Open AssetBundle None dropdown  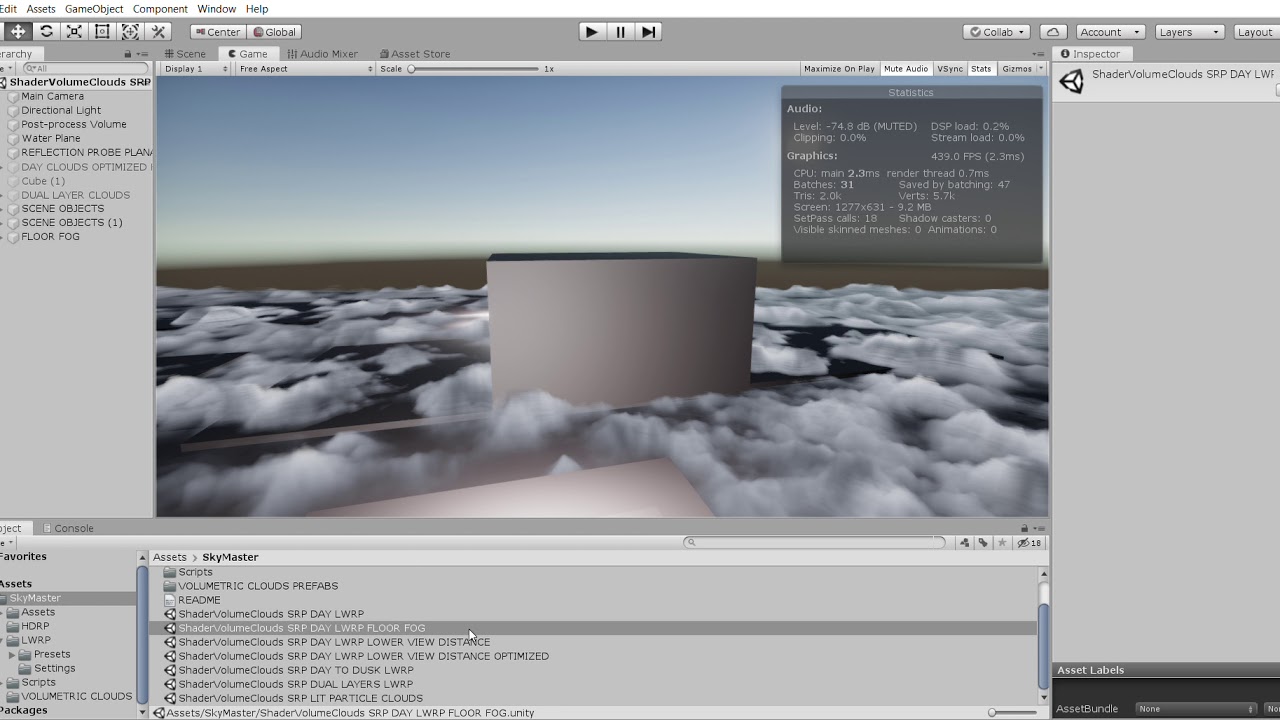point(1195,709)
